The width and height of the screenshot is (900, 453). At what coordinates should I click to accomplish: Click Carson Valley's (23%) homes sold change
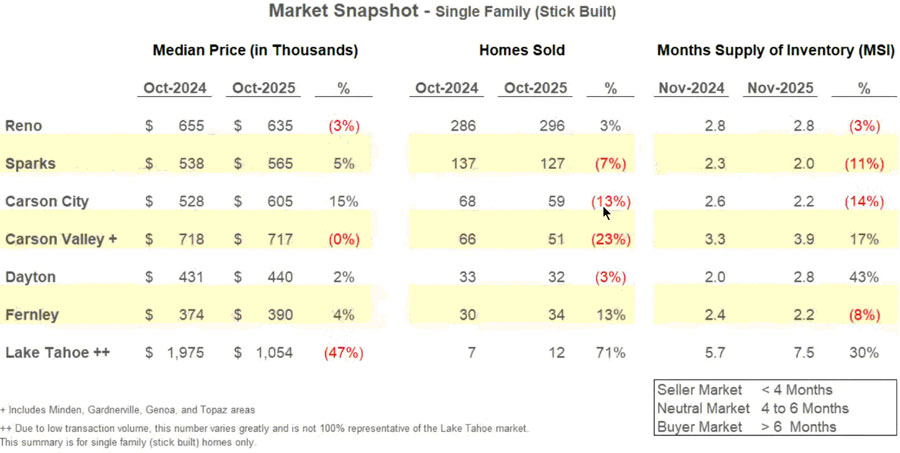611,239
